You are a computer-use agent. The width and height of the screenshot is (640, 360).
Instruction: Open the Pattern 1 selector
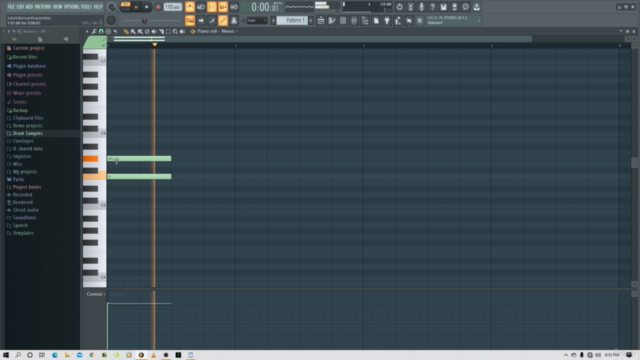[x=292, y=20]
